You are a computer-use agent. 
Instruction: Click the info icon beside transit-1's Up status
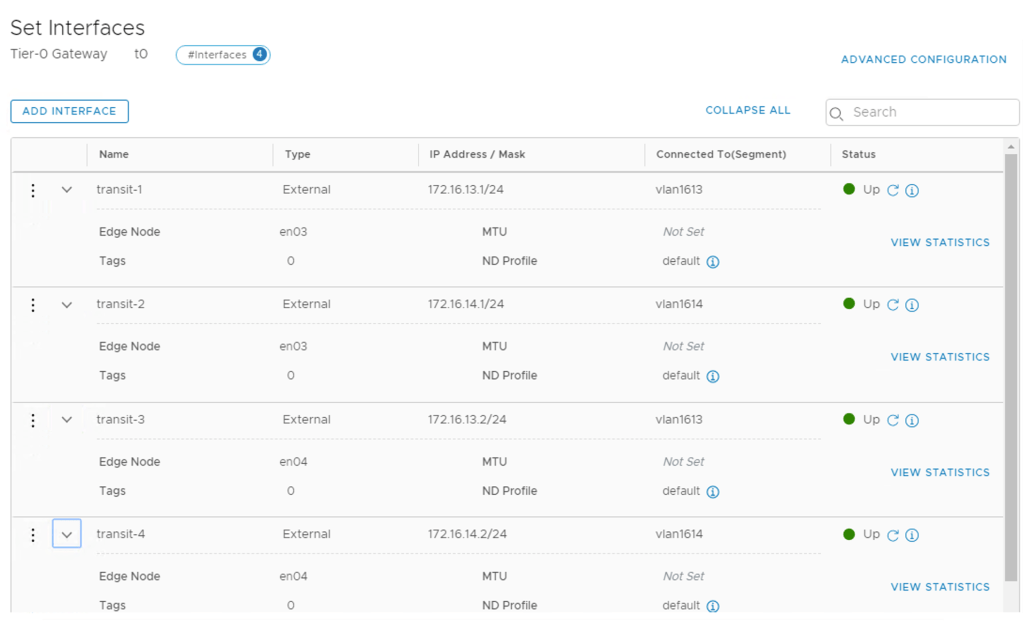click(x=911, y=189)
